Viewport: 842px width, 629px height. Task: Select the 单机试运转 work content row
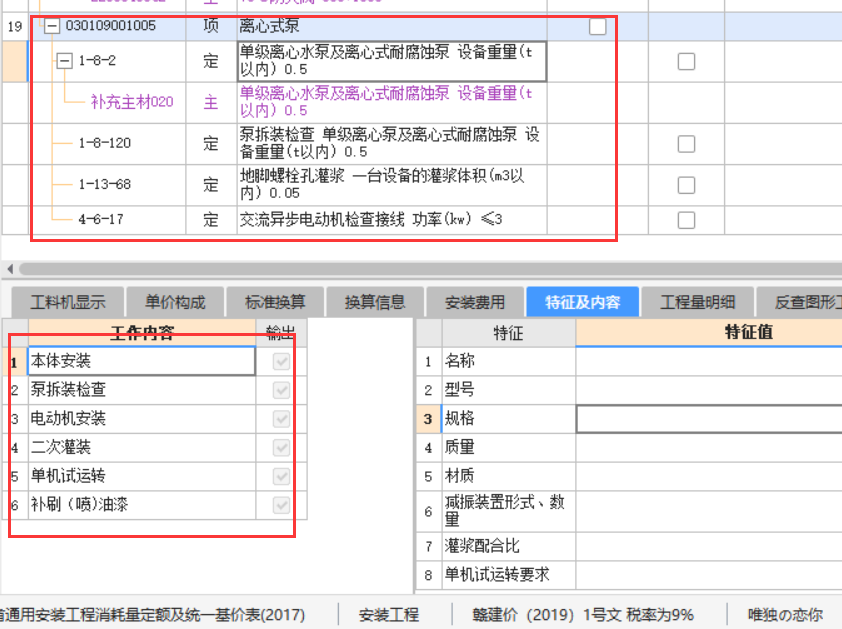click(142, 476)
